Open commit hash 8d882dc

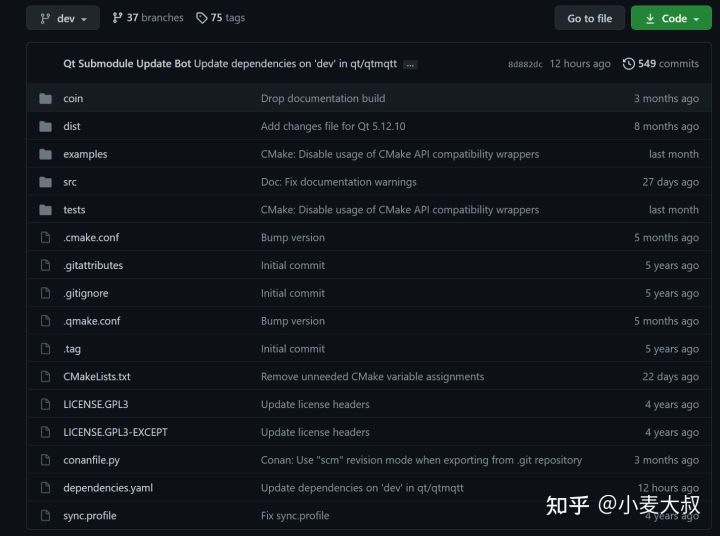(x=525, y=64)
